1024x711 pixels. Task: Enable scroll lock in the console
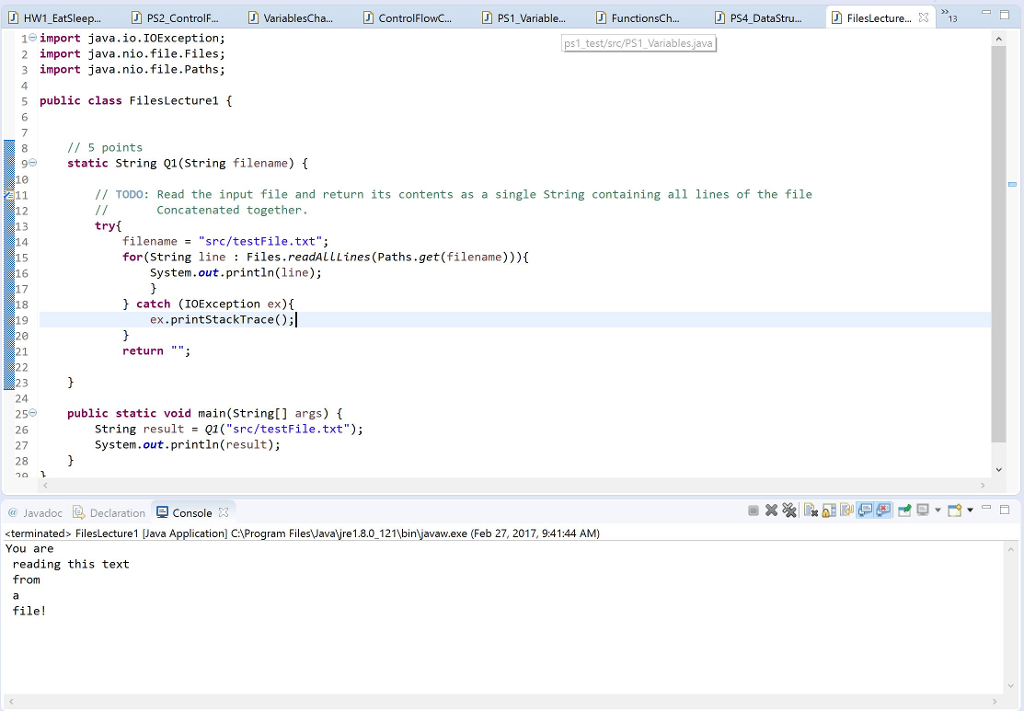click(827, 510)
